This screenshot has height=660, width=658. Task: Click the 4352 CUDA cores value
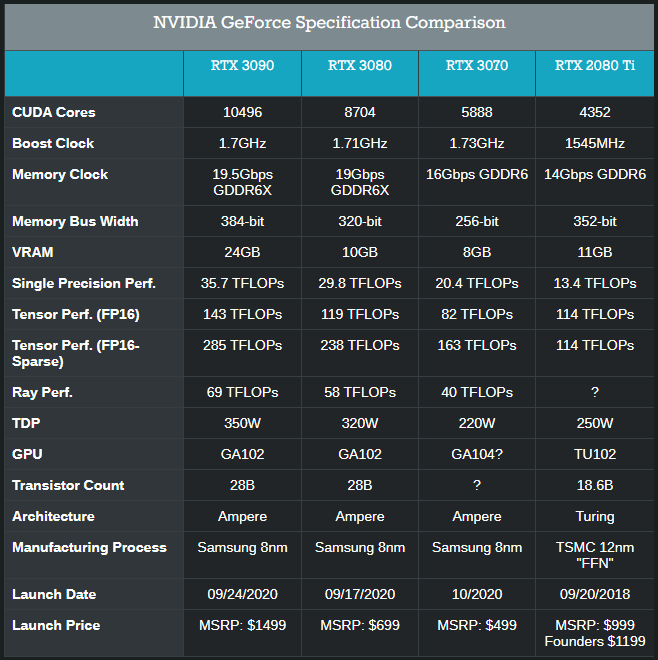click(x=595, y=112)
